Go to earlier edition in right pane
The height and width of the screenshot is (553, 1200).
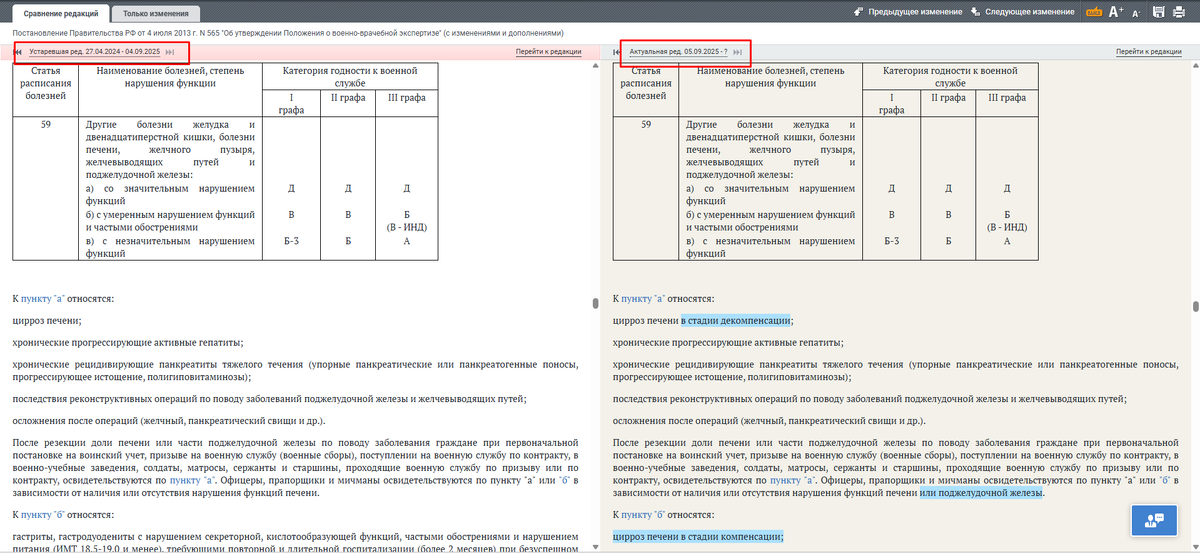click(x=618, y=51)
